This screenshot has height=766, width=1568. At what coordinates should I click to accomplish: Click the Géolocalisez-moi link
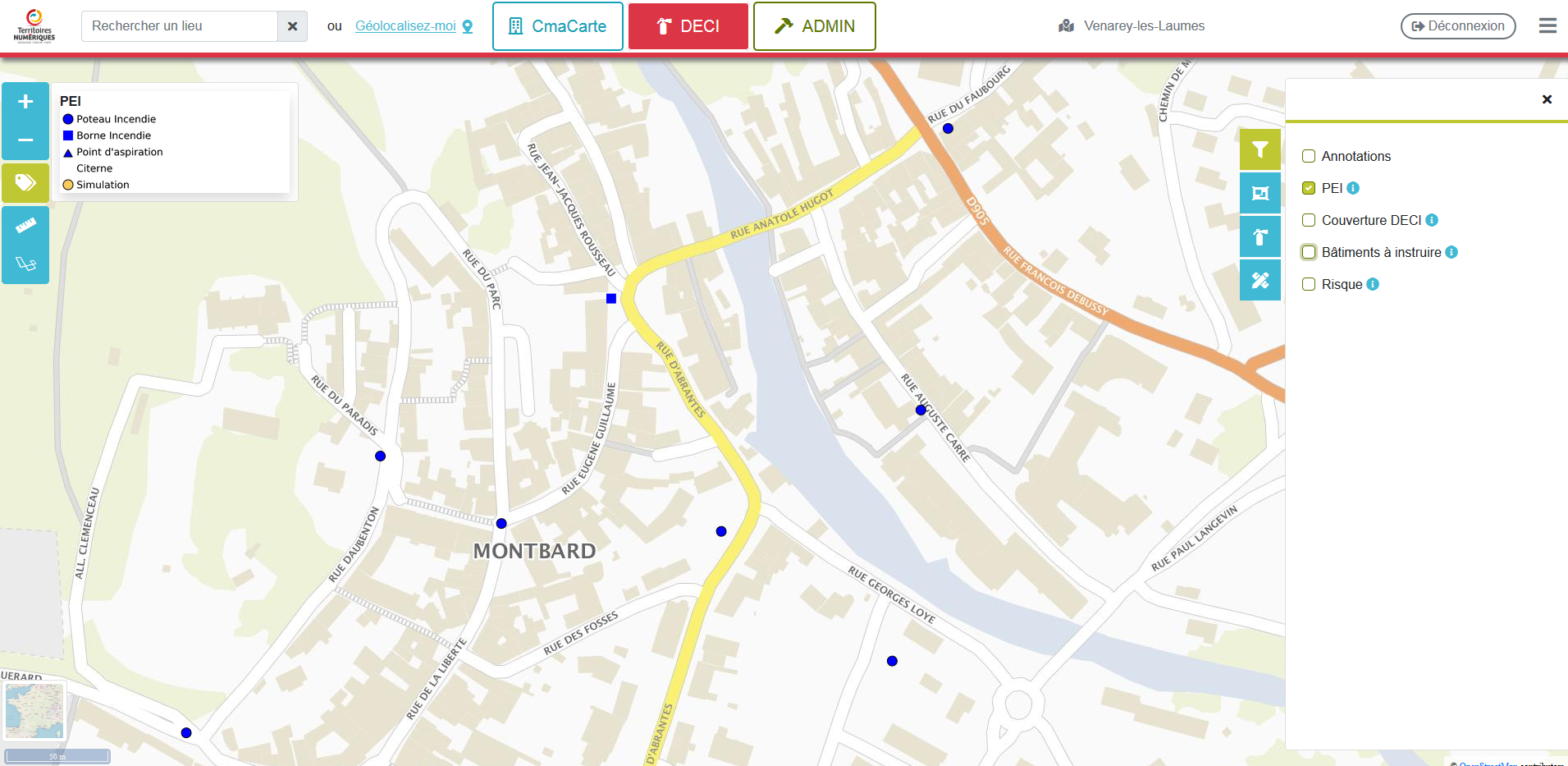pos(405,26)
